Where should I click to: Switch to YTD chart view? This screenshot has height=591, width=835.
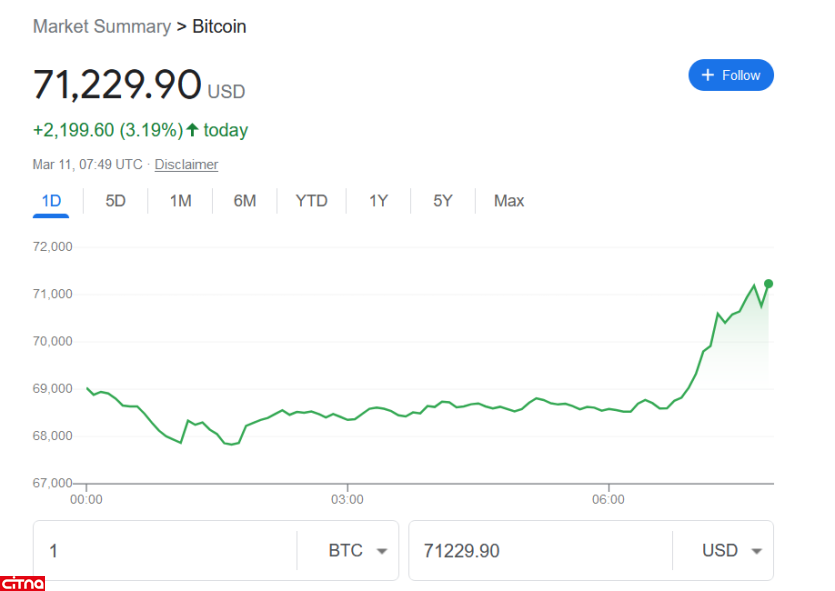[311, 201]
